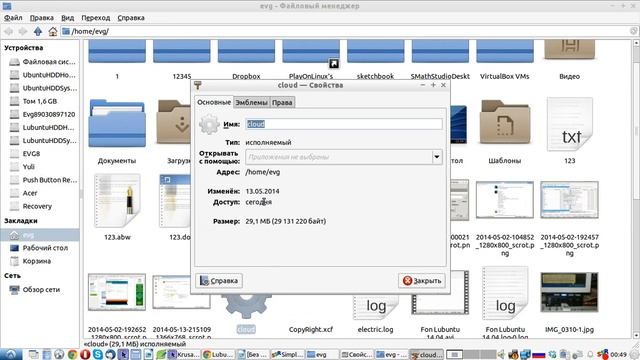Expand the Открывать с помощью dropdown

pos(437,157)
